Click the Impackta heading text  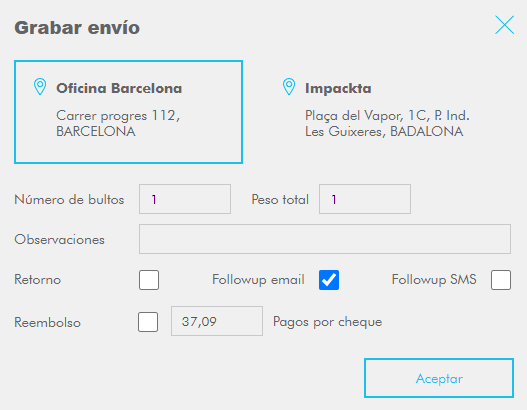tap(338, 88)
